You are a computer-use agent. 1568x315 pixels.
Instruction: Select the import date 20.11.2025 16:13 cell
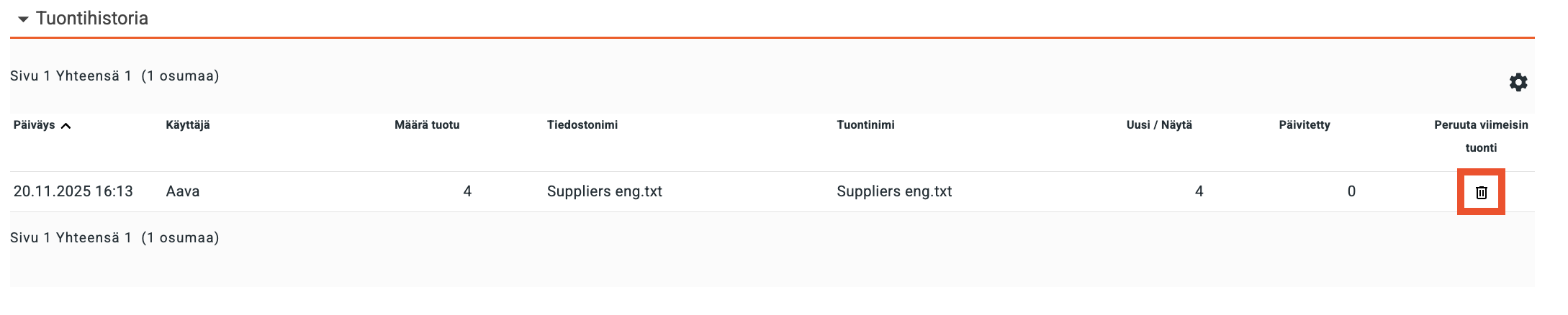[73, 191]
